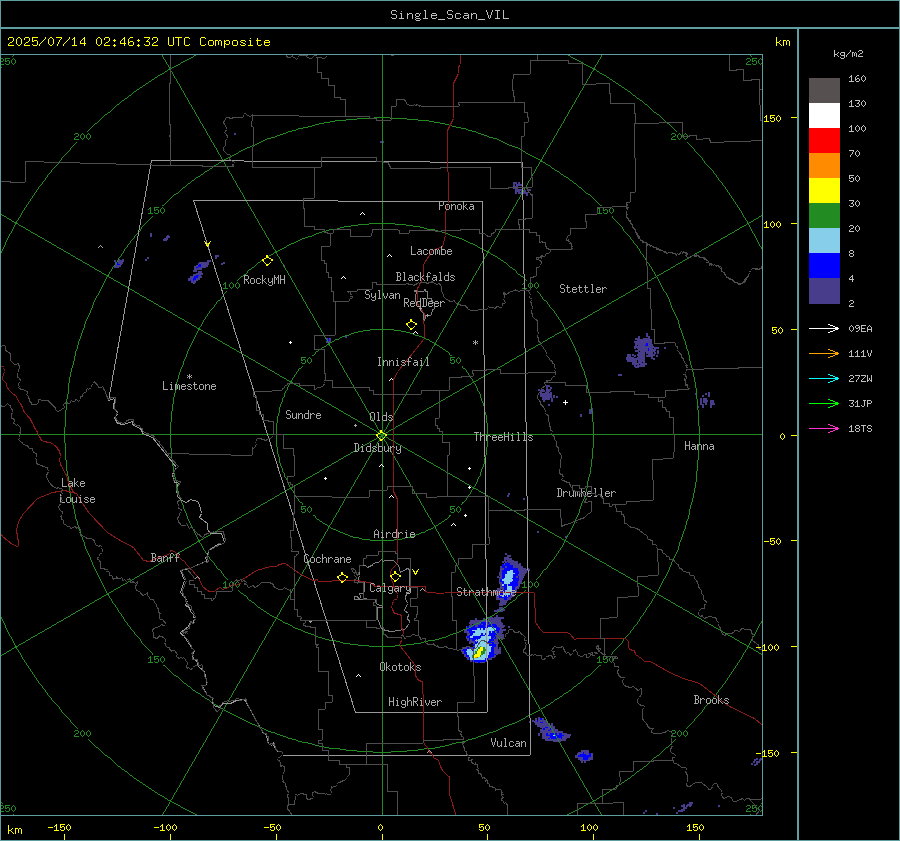Pick the yellow 30-50 legend swatch
This screenshot has width=900, height=841.
[824, 191]
